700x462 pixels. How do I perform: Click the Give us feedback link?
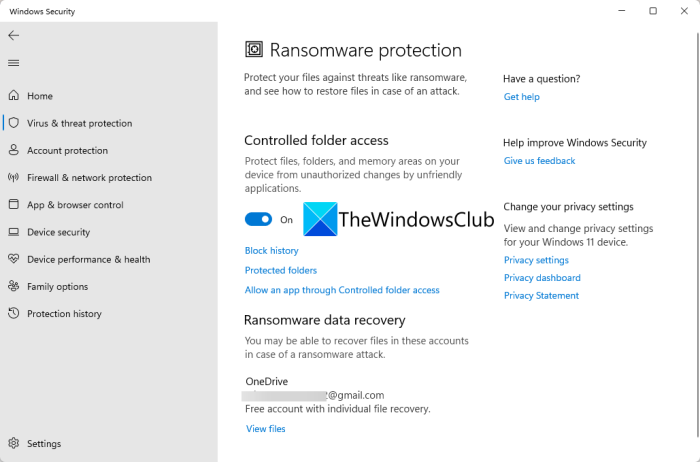(539, 161)
